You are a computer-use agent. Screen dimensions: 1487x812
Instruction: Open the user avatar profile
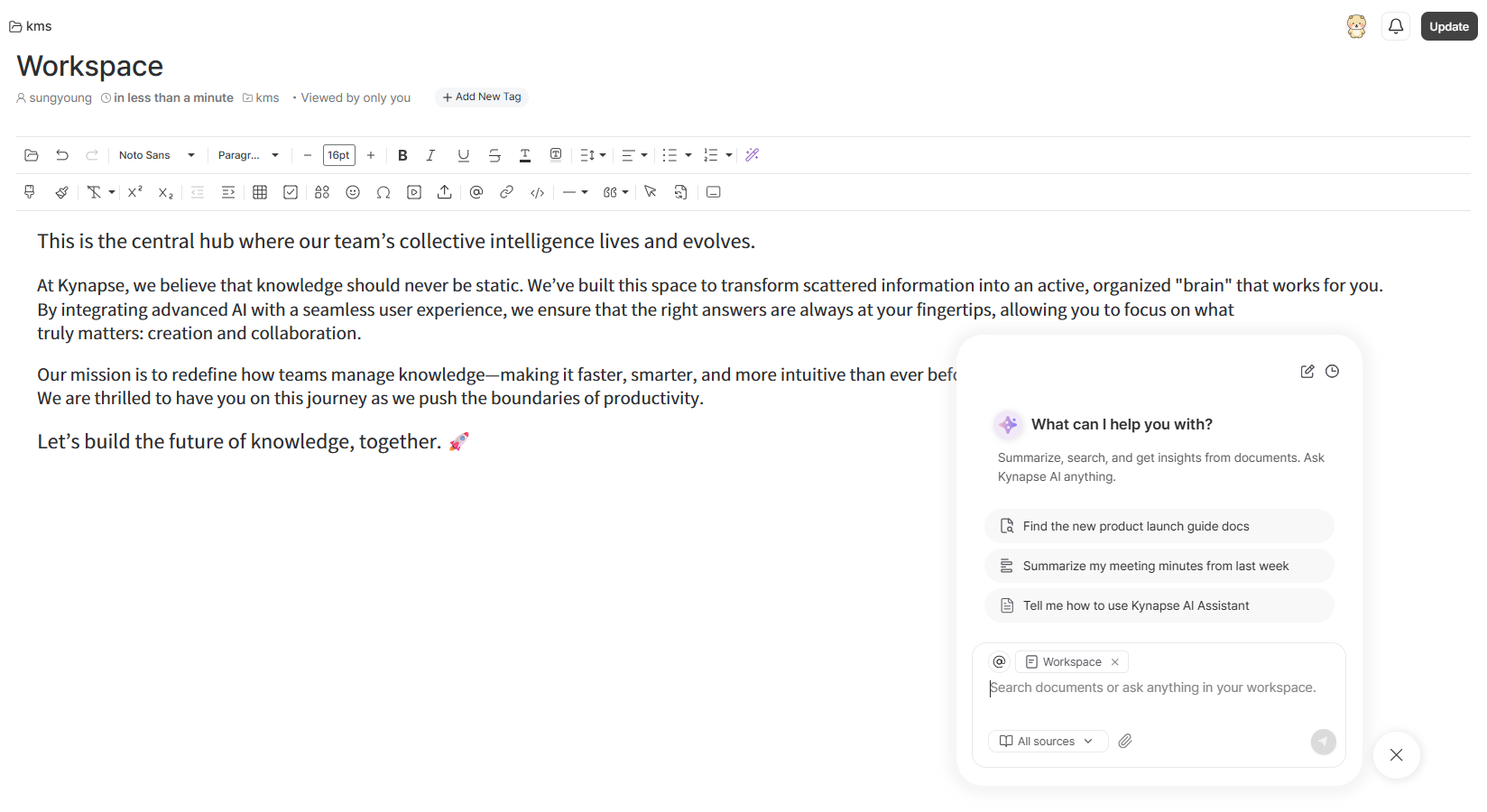coord(1356,26)
